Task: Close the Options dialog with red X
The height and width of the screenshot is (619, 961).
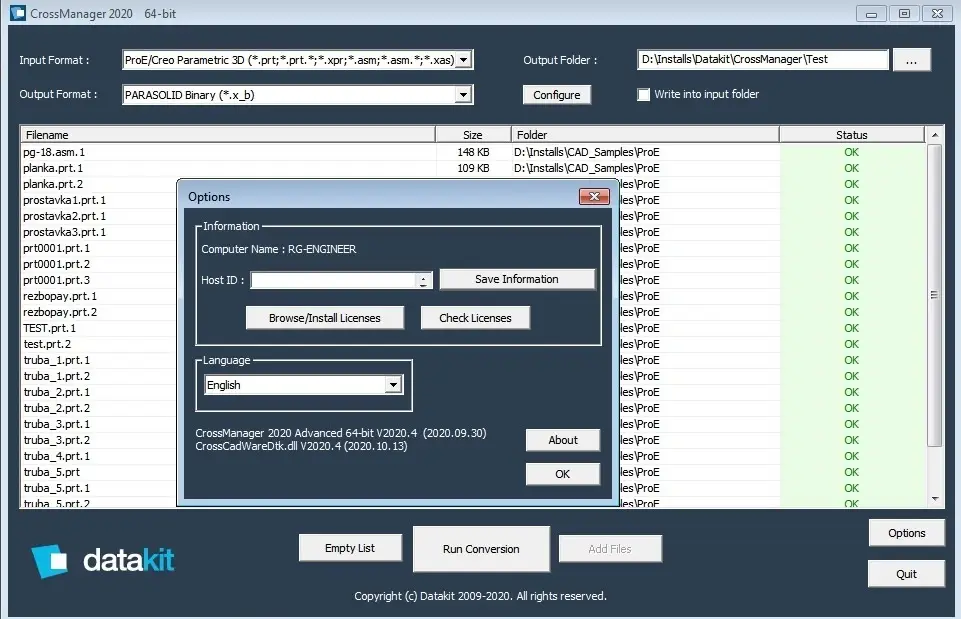Action: point(594,196)
